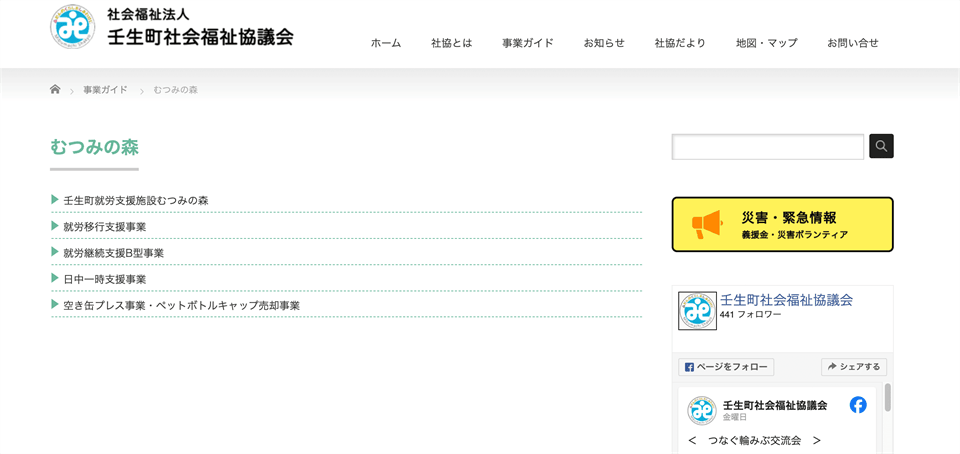
Task: Click the Facebook logo icon in post
Action: [x=858, y=405]
